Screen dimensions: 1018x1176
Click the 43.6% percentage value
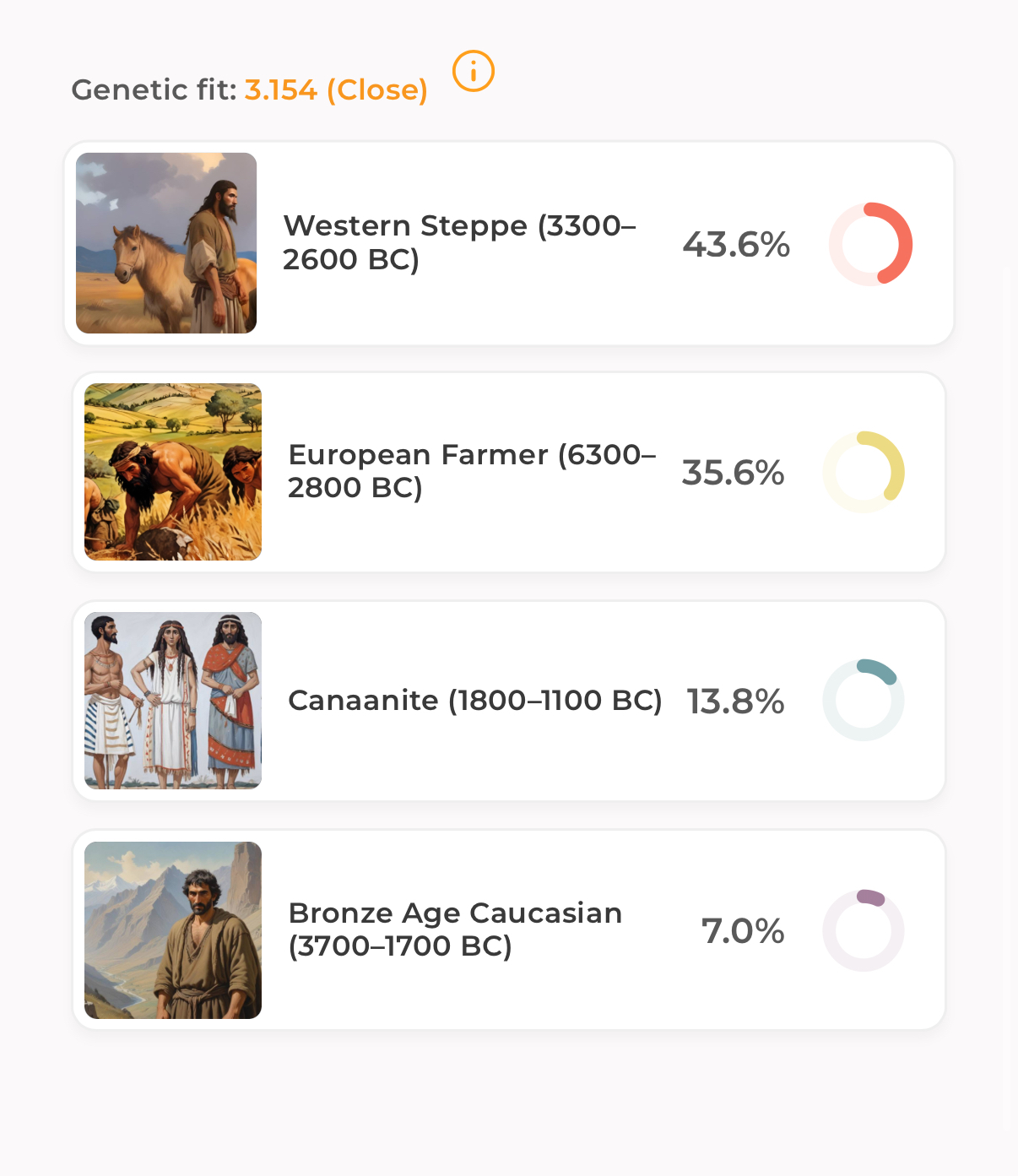736,245
